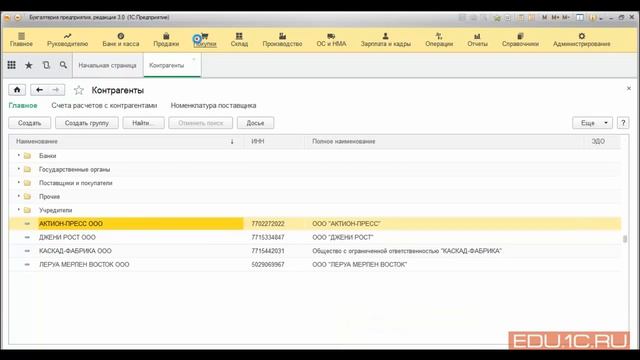Screen dimensions: 640x360
Task: Click the ИНН value 7702272022
Action: coord(268,224)
